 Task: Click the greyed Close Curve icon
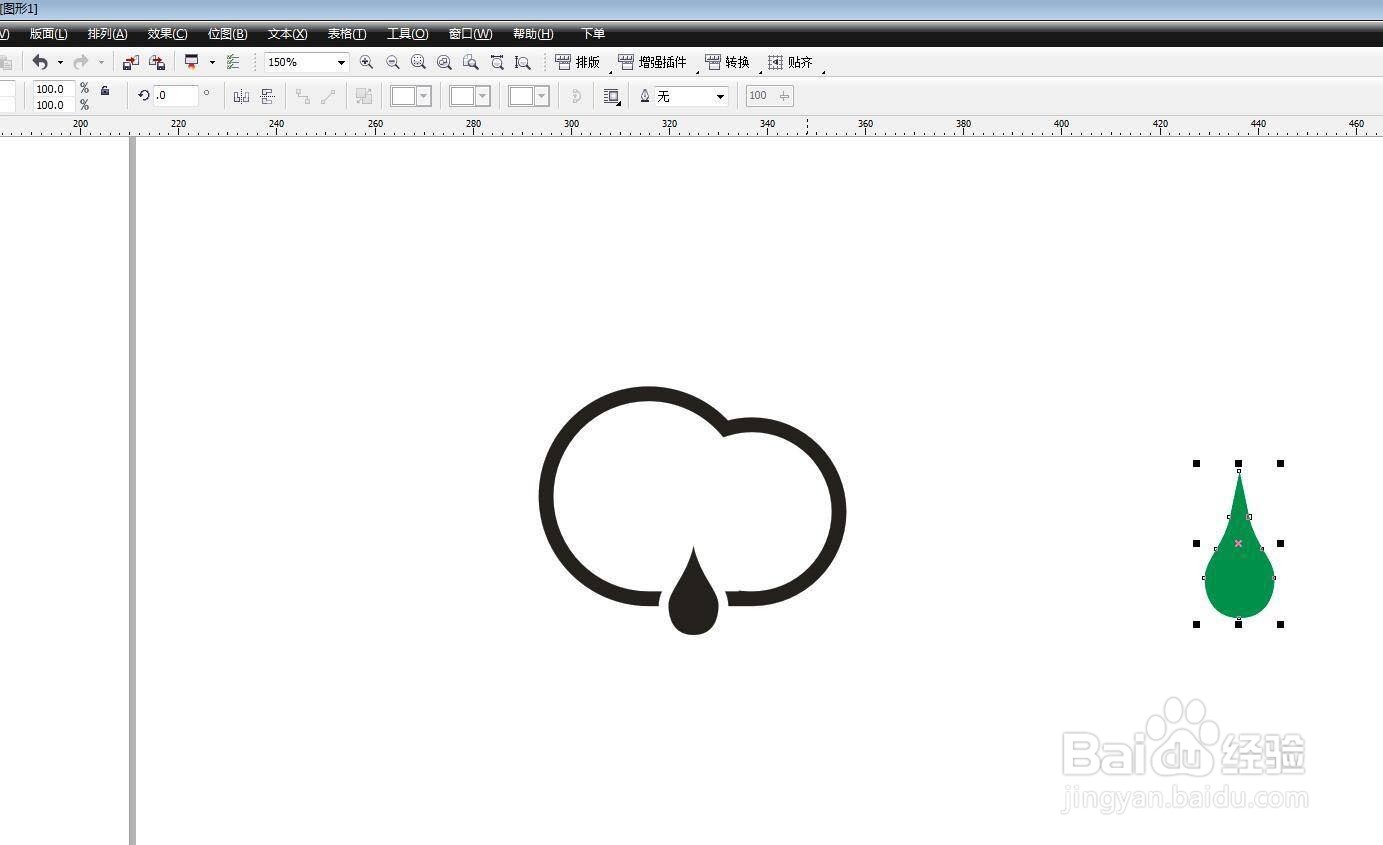576,96
